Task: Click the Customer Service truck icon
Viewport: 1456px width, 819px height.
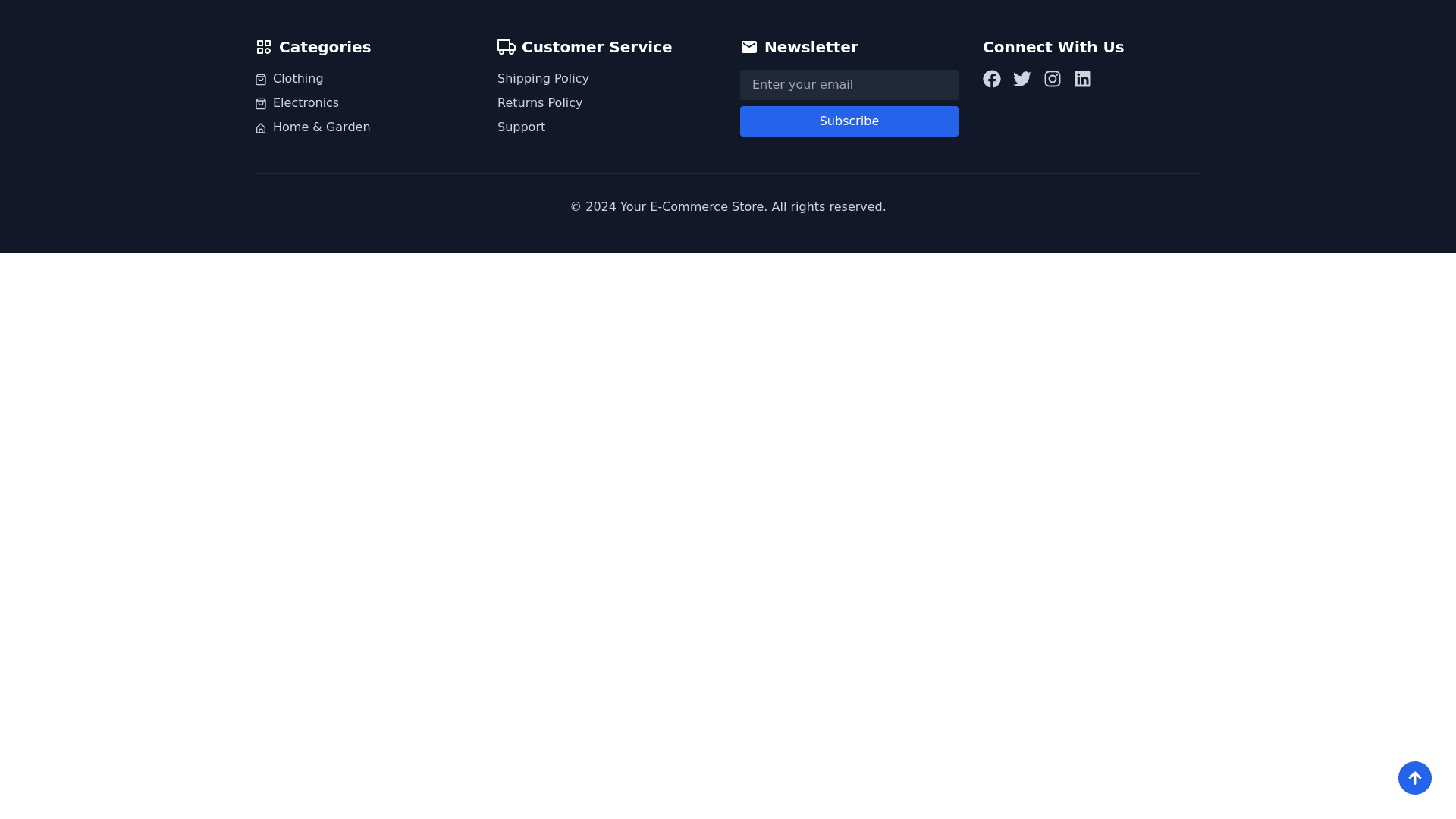Action: (x=507, y=47)
